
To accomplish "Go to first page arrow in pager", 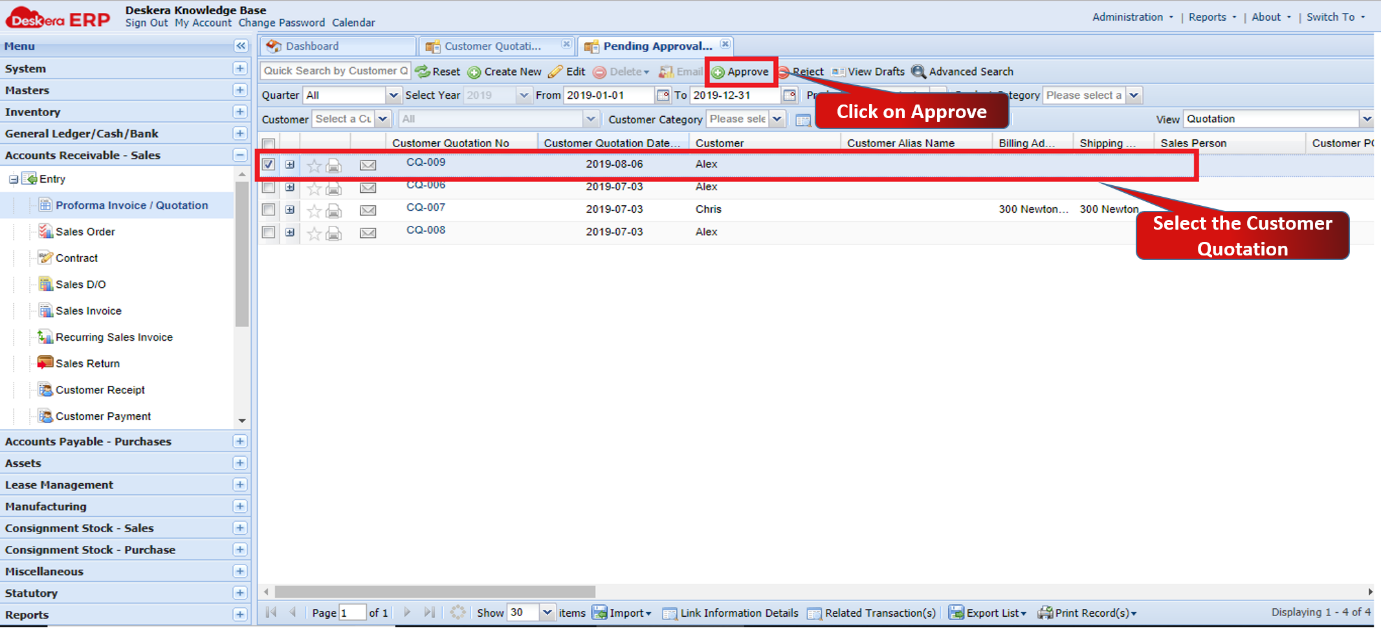I will pyautogui.click(x=271, y=612).
